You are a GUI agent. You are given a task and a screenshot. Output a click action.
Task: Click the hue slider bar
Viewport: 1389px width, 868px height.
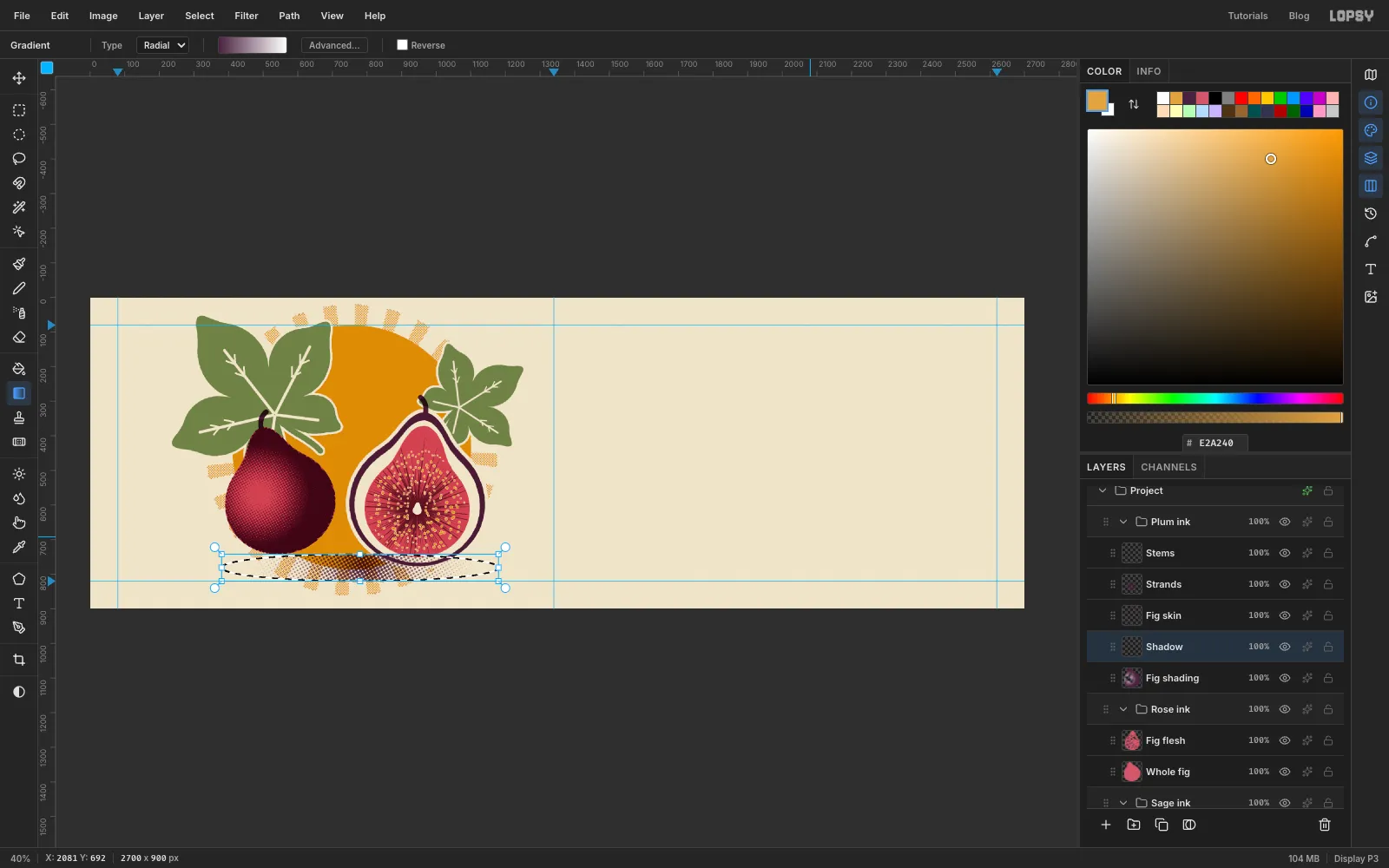pyautogui.click(x=1215, y=398)
